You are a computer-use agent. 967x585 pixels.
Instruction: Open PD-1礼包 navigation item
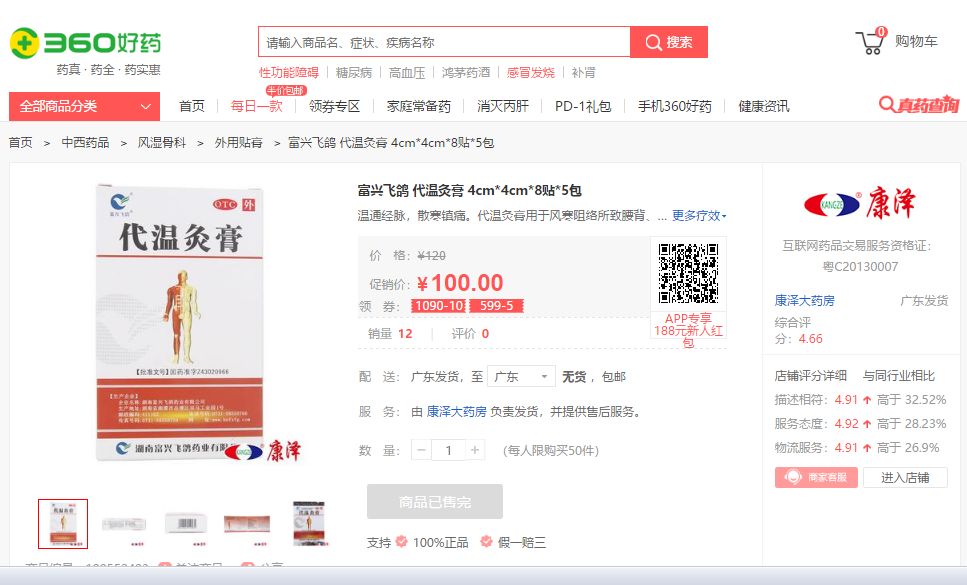tap(583, 107)
